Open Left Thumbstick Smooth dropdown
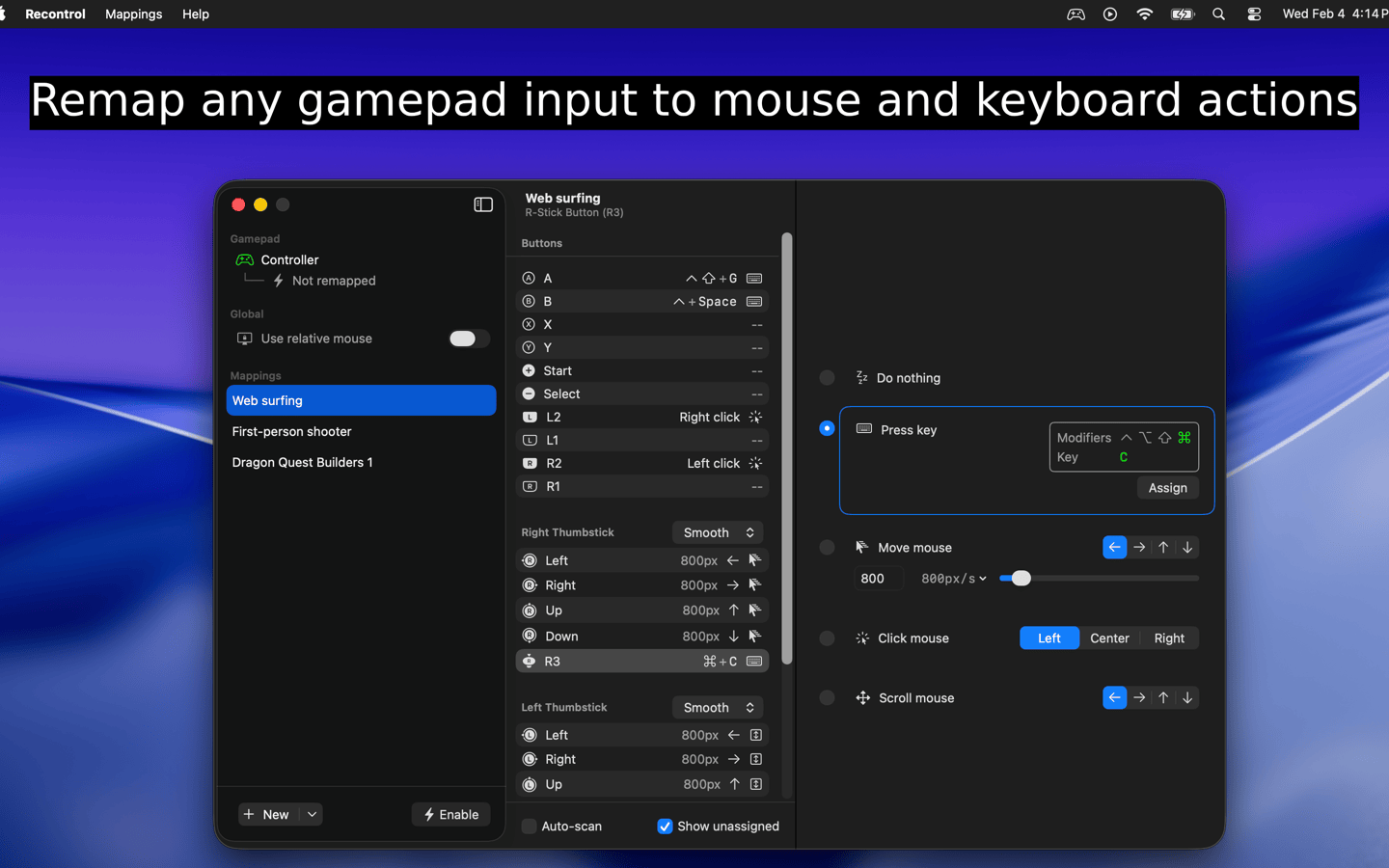Image resolution: width=1389 pixels, height=868 pixels. click(718, 708)
